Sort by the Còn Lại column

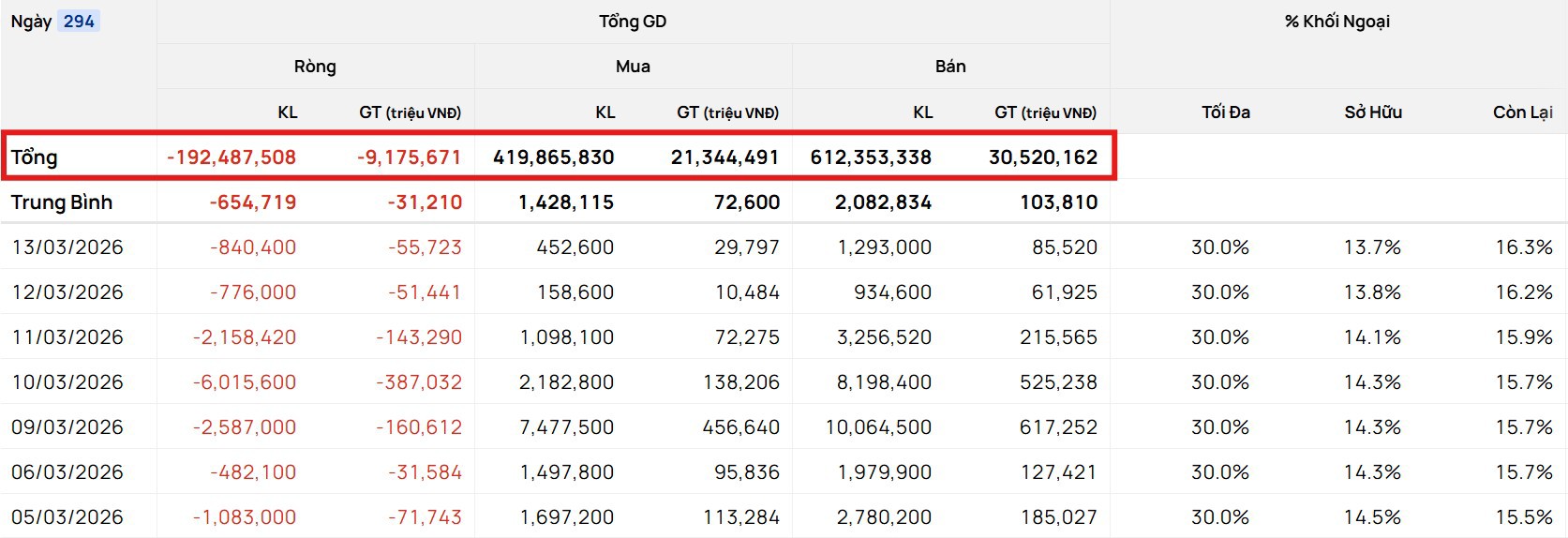(x=1522, y=112)
